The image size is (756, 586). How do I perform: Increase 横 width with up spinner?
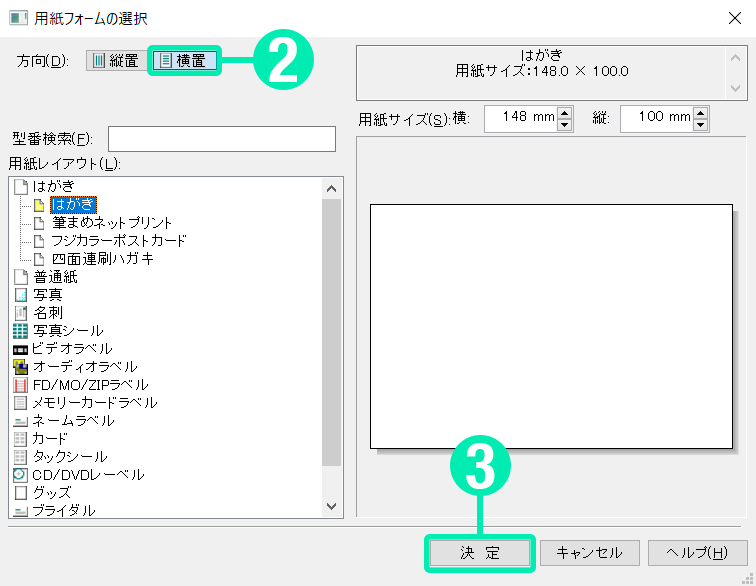[x=565, y=113]
